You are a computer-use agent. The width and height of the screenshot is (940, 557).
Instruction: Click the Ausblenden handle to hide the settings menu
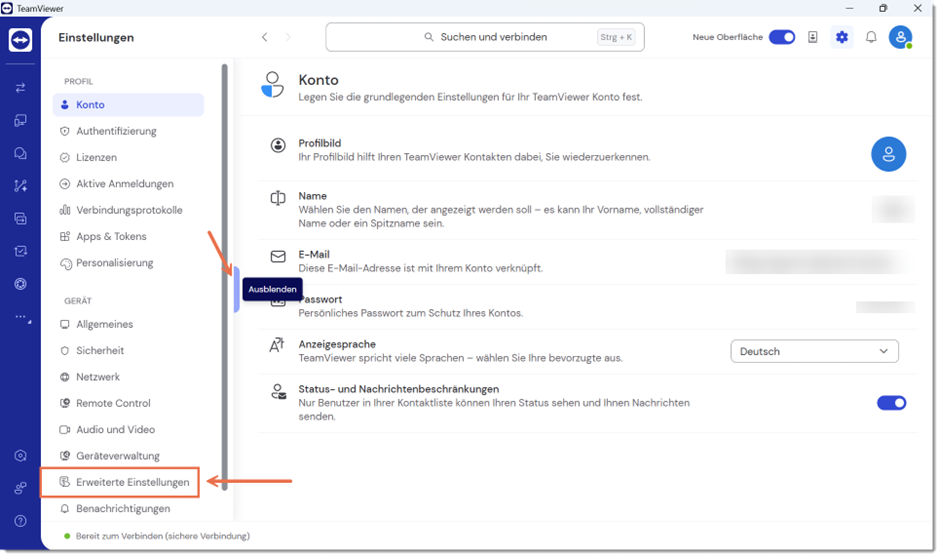237,290
